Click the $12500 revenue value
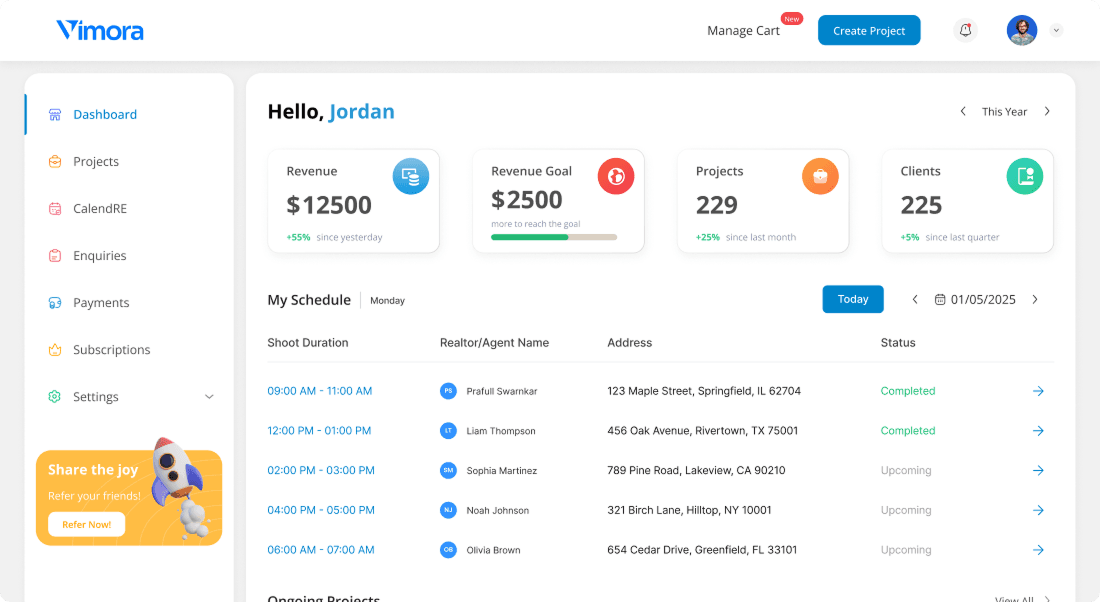 pyautogui.click(x=329, y=205)
